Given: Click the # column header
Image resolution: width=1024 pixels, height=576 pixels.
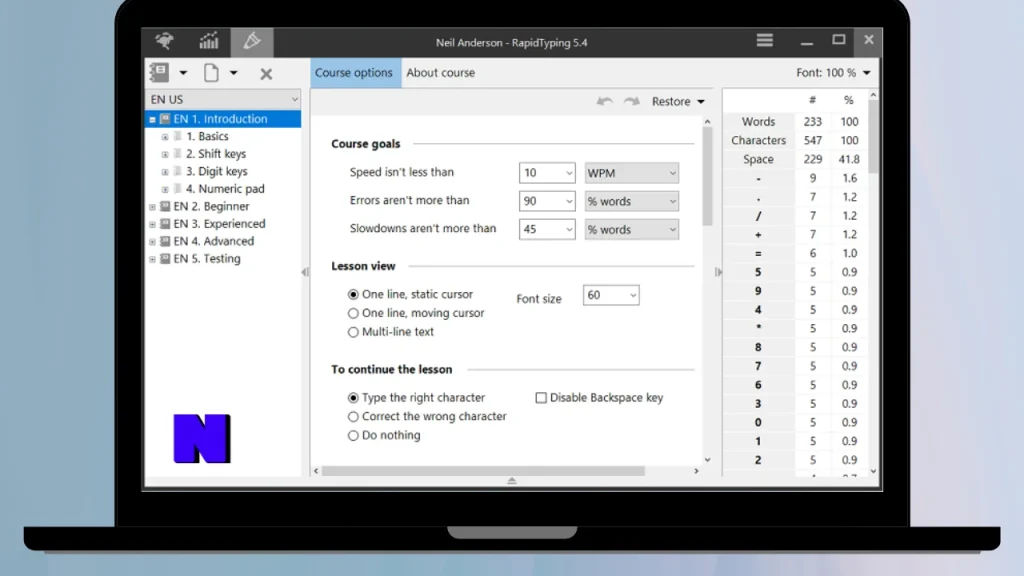Looking at the screenshot, I should coord(812,100).
